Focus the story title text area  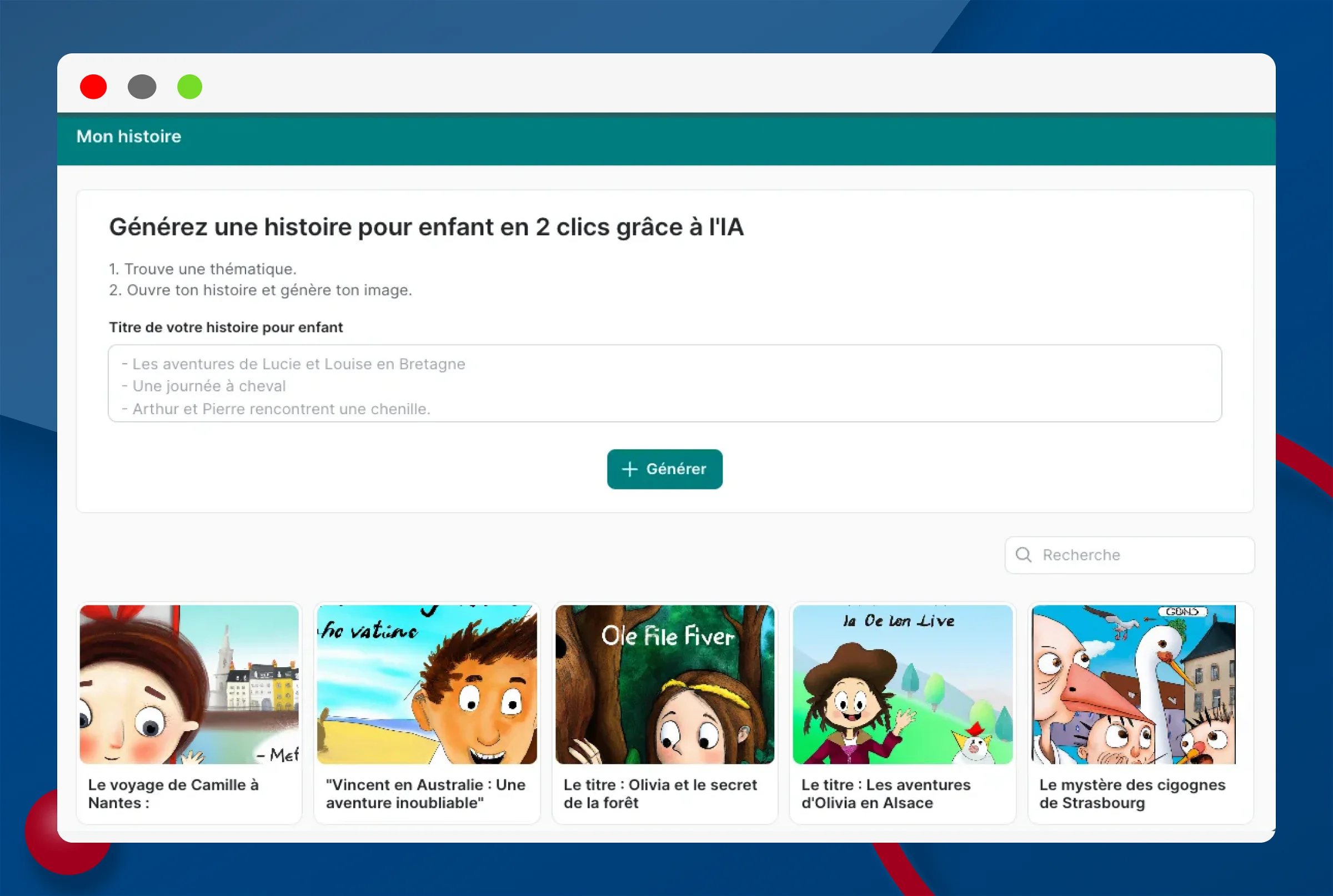[665, 384]
